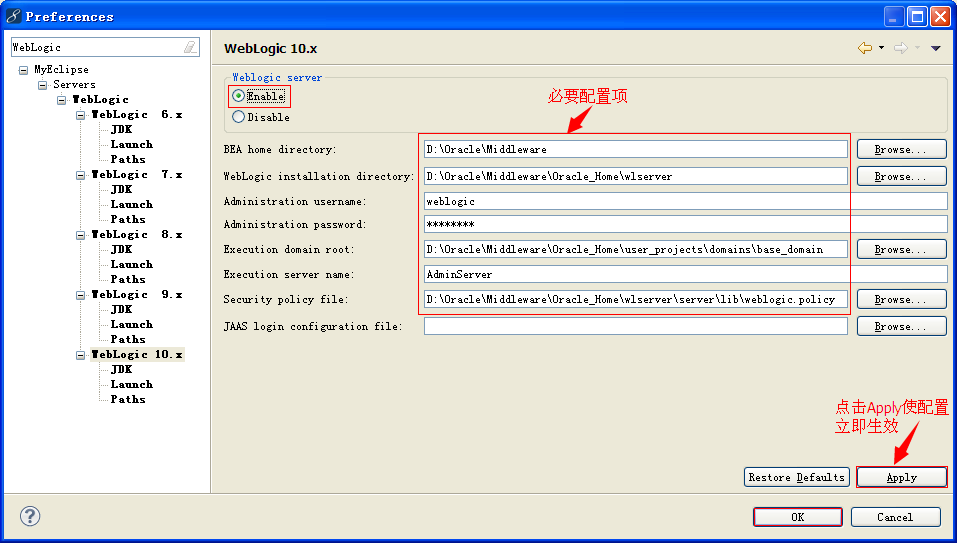Collapse the WebLogic 6.x node

(x=81, y=115)
